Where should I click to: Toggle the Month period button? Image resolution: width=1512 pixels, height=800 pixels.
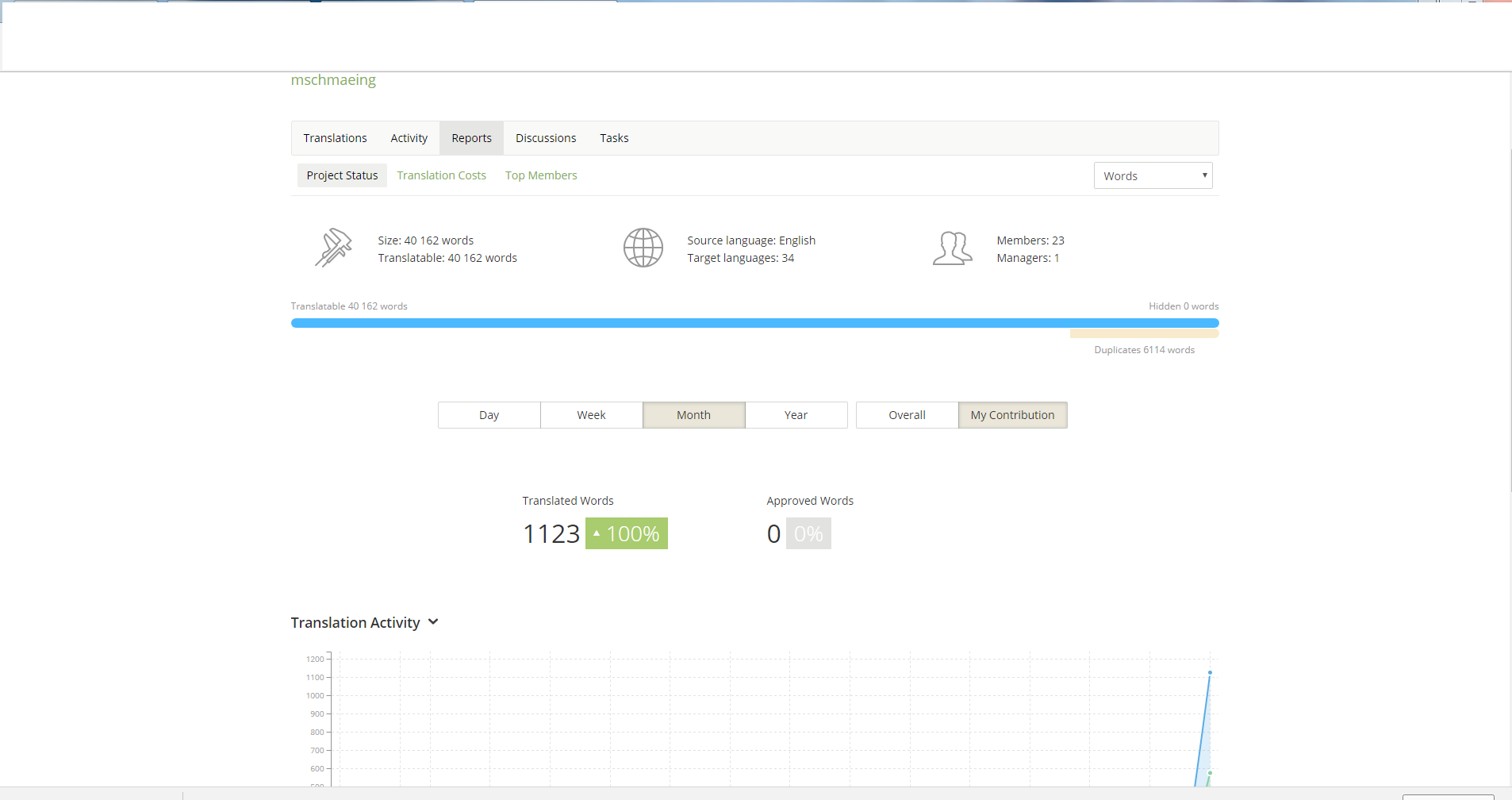pyautogui.click(x=693, y=415)
